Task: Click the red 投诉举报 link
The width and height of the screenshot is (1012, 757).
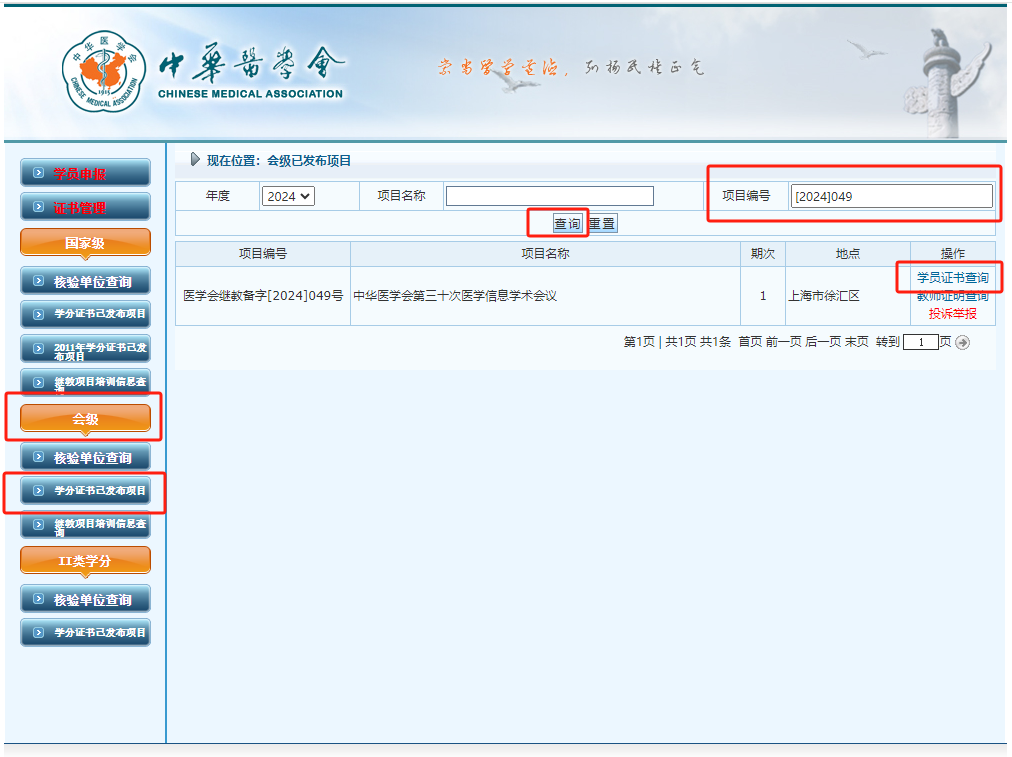Action: pyautogui.click(x=953, y=314)
